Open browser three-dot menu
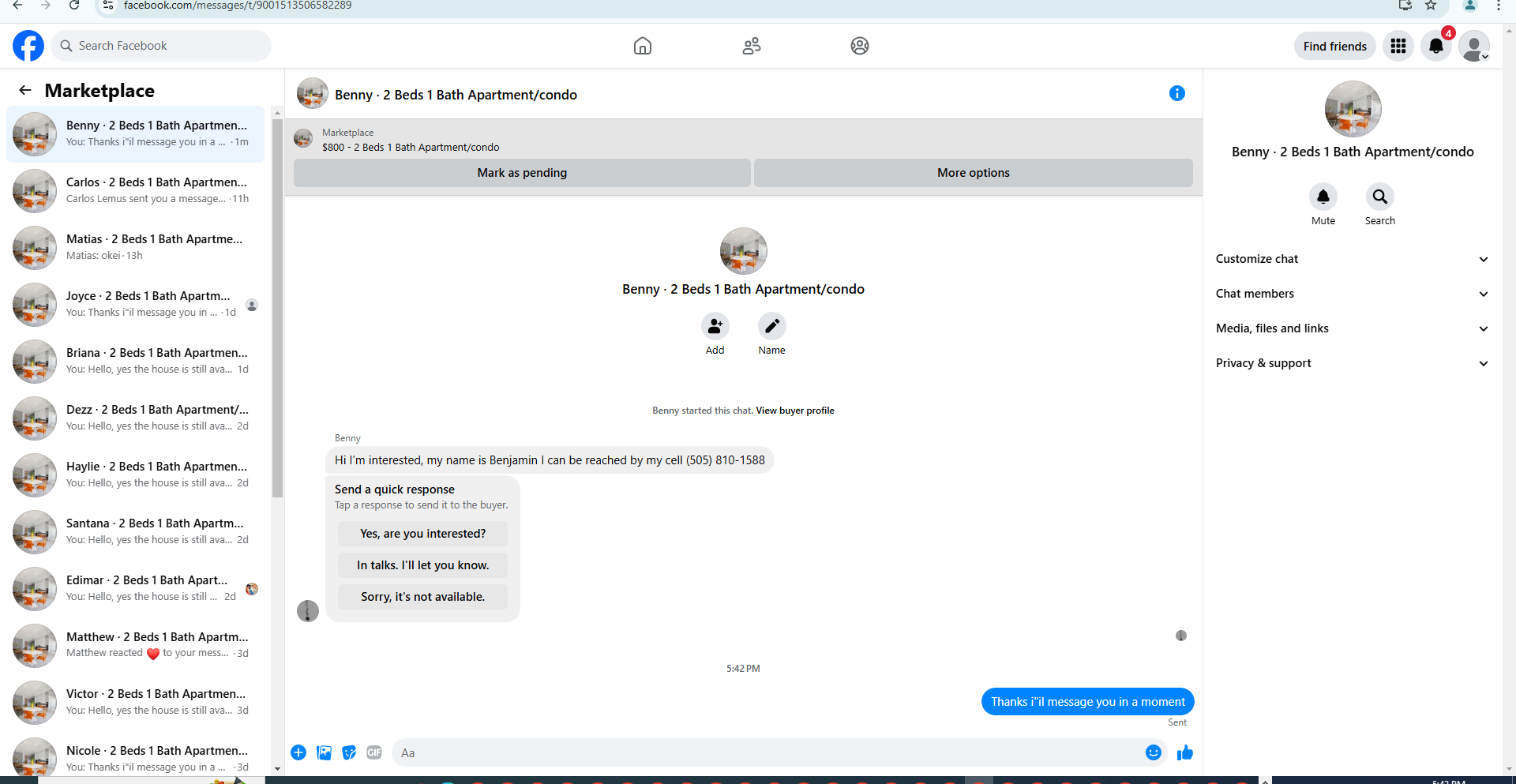The height and width of the screenshot is (784, 1516). [x=1498, y=6]
